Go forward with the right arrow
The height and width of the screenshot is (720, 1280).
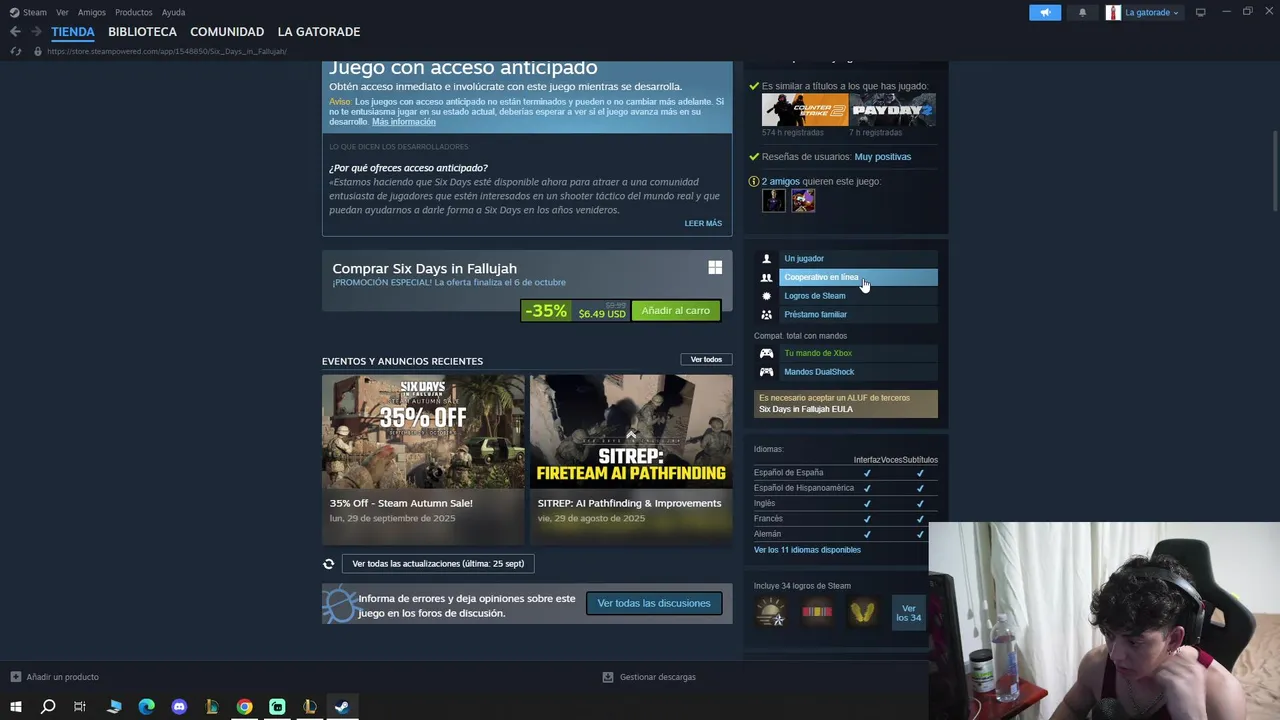36,32
